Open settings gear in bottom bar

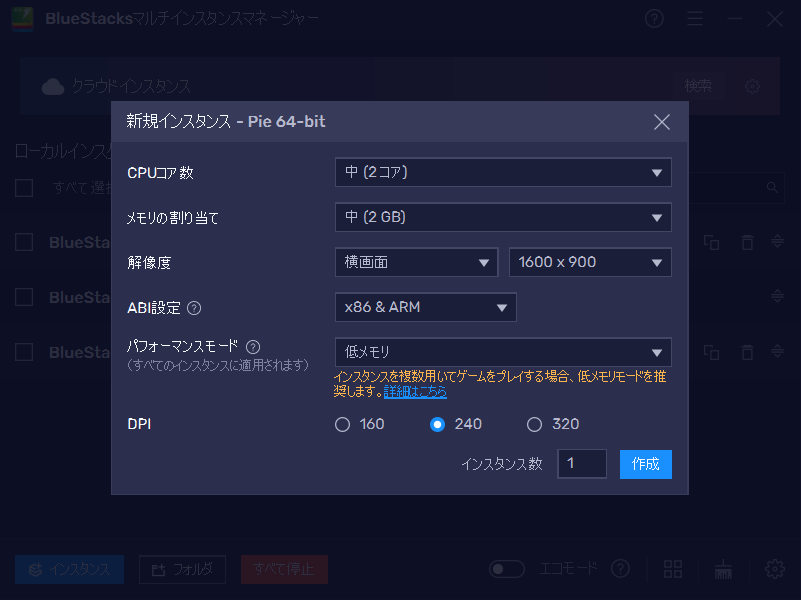pos(774,569)
